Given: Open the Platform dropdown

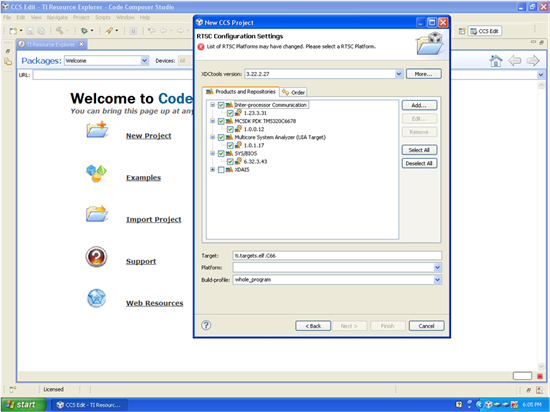Looking at the screenshot, I should pos(437,268).
